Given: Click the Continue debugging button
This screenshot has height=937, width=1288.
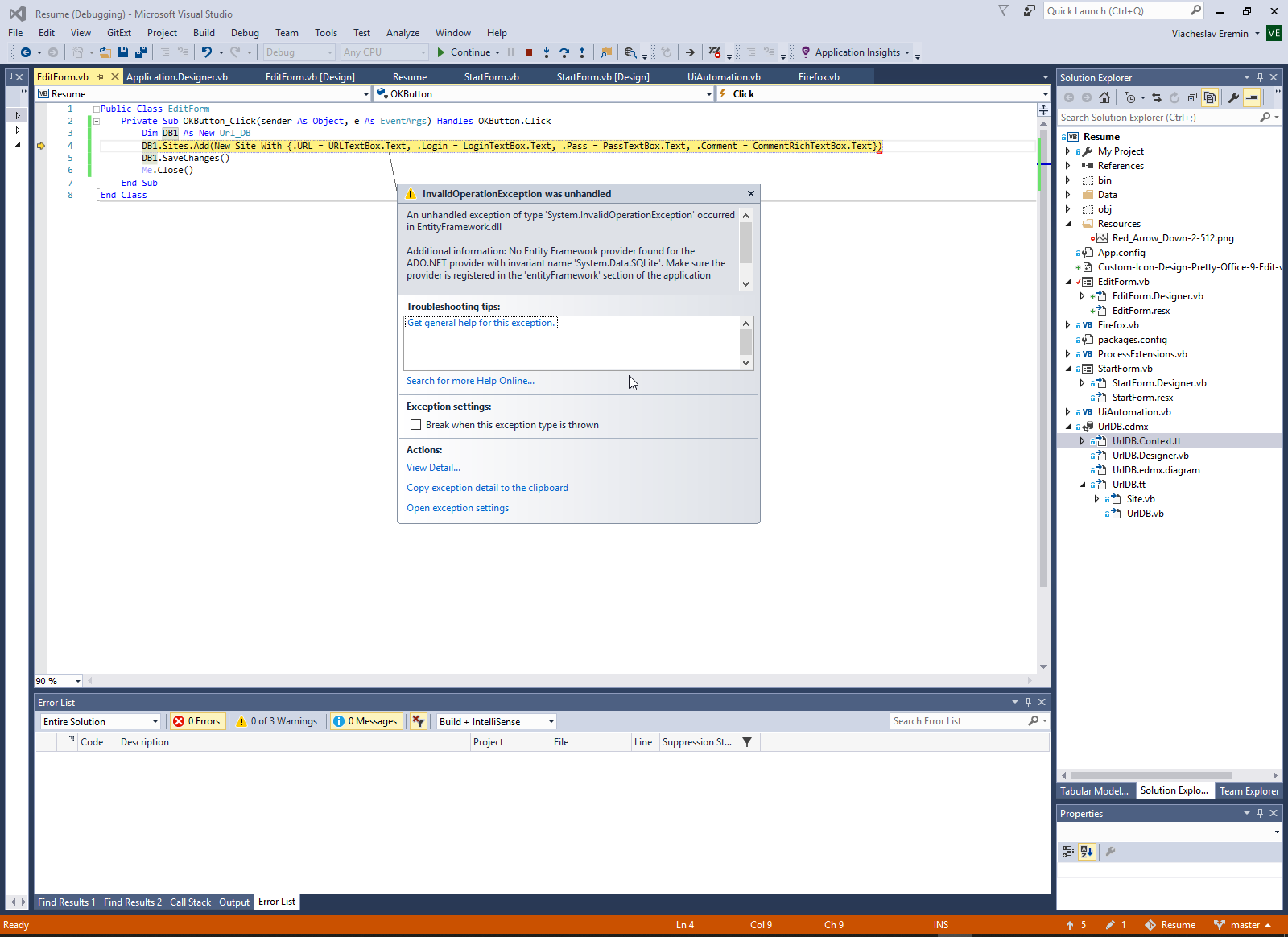Looking at the screenshot, I should point(464,52).
